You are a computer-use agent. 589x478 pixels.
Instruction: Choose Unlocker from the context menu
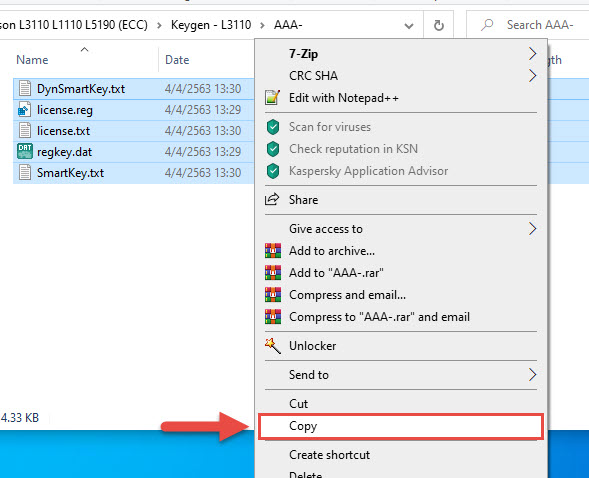pos(401,345)
